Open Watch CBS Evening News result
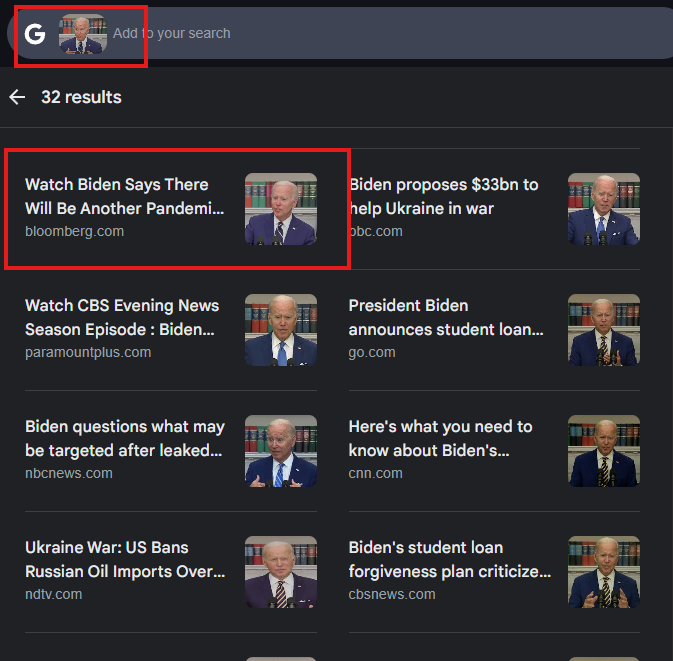 [171, 330]
